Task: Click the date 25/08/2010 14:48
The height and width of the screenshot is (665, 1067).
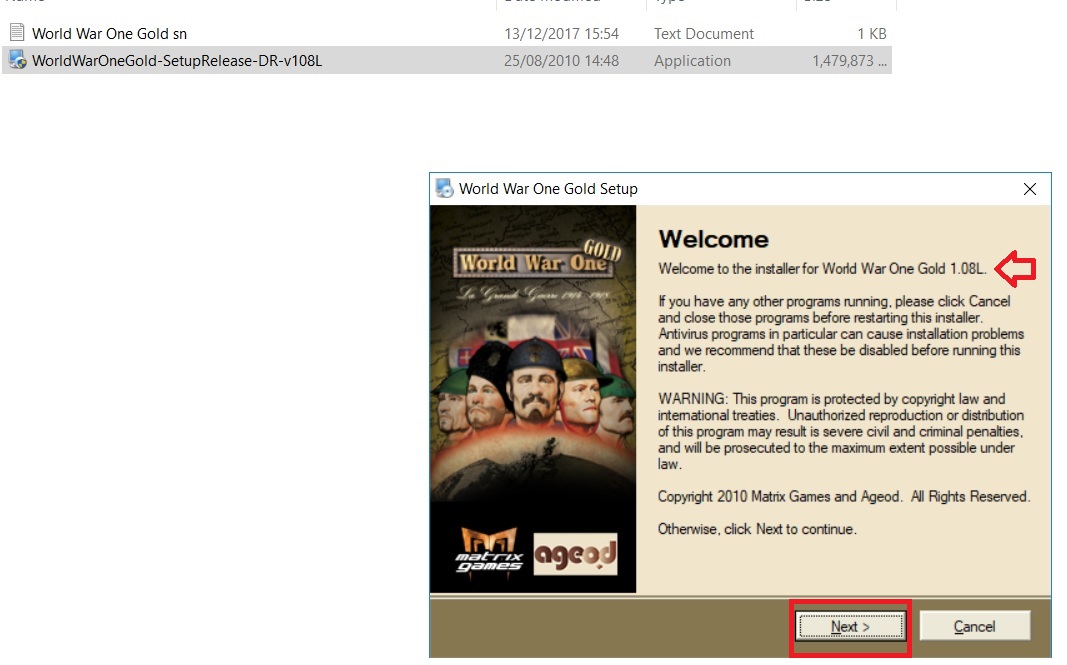Action: [561, 61]
